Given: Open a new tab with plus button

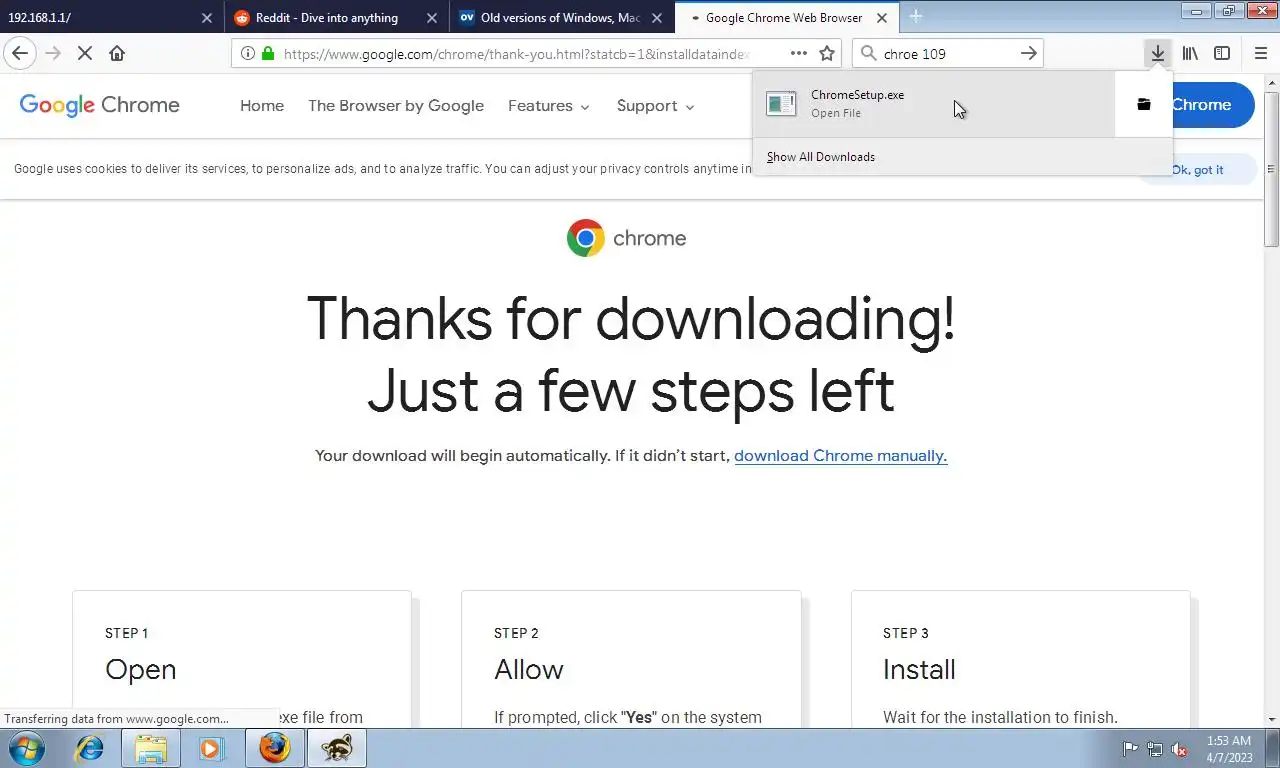Looking at the screenshot, I should coord(915,17).
